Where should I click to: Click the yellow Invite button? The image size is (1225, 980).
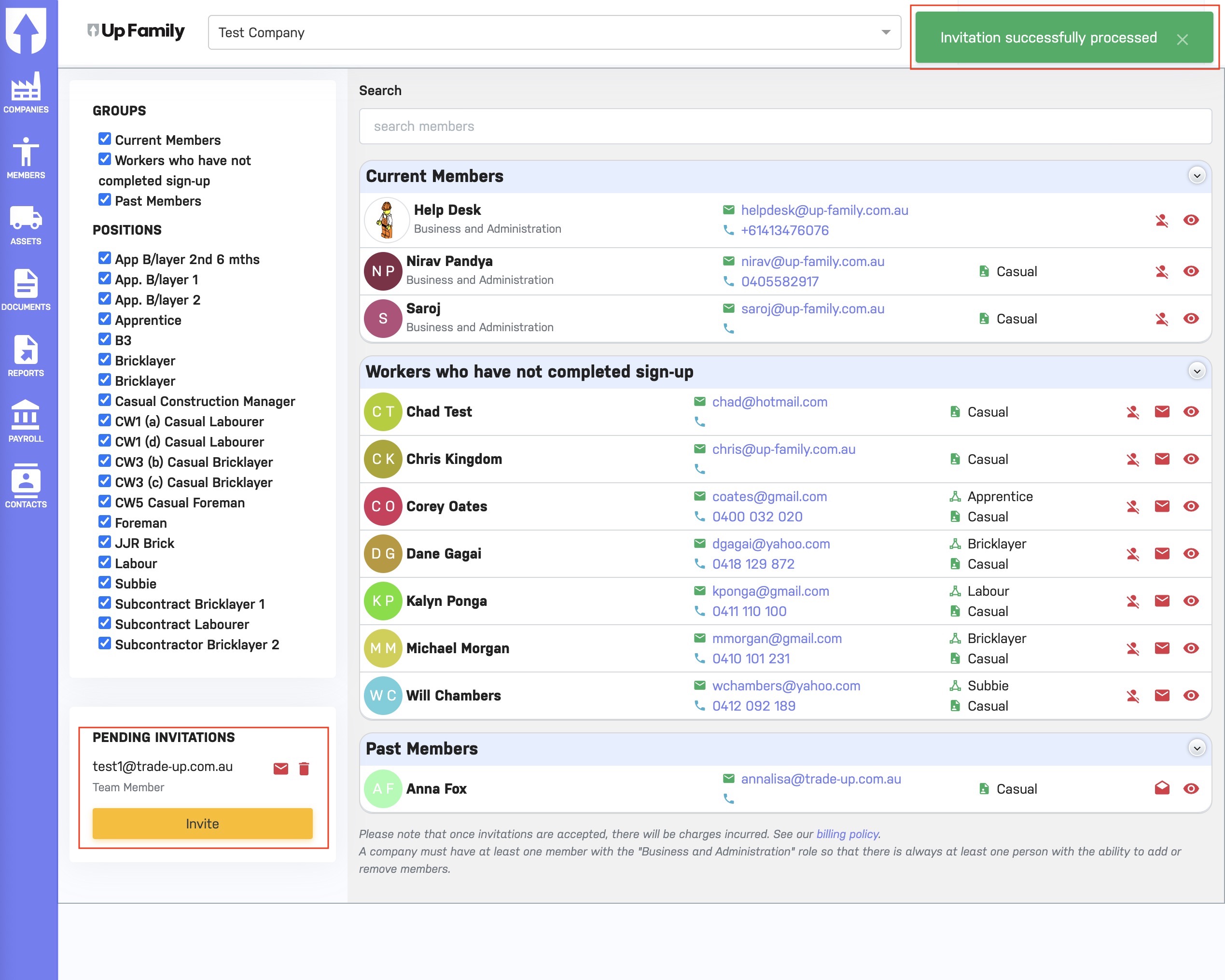202,823
